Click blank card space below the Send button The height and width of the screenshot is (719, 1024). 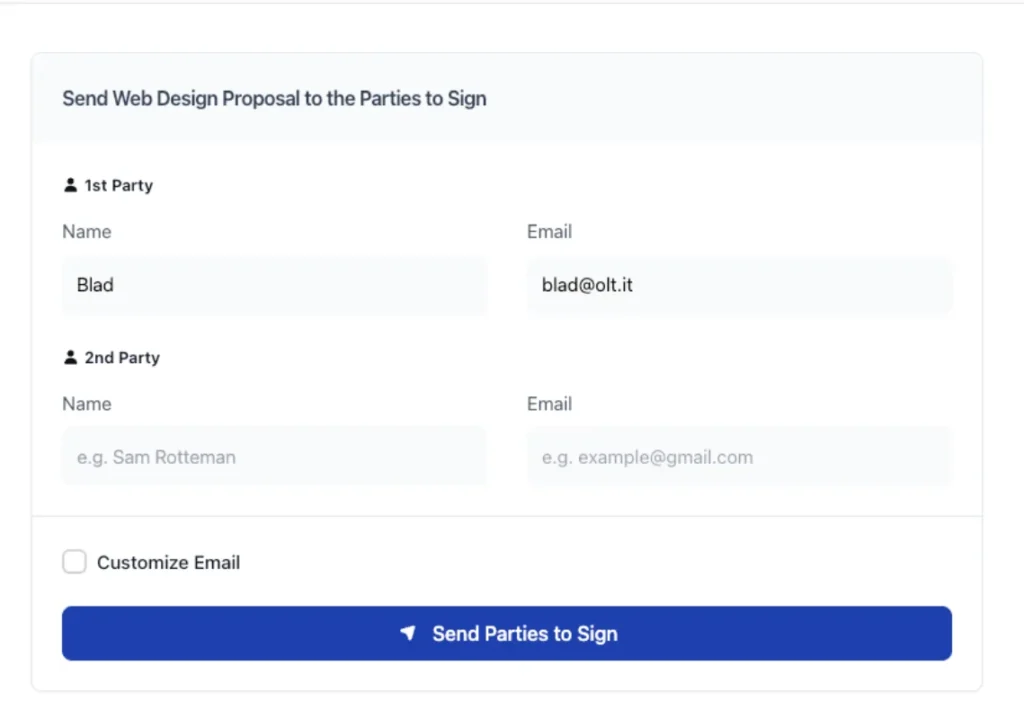click(507, 676)
